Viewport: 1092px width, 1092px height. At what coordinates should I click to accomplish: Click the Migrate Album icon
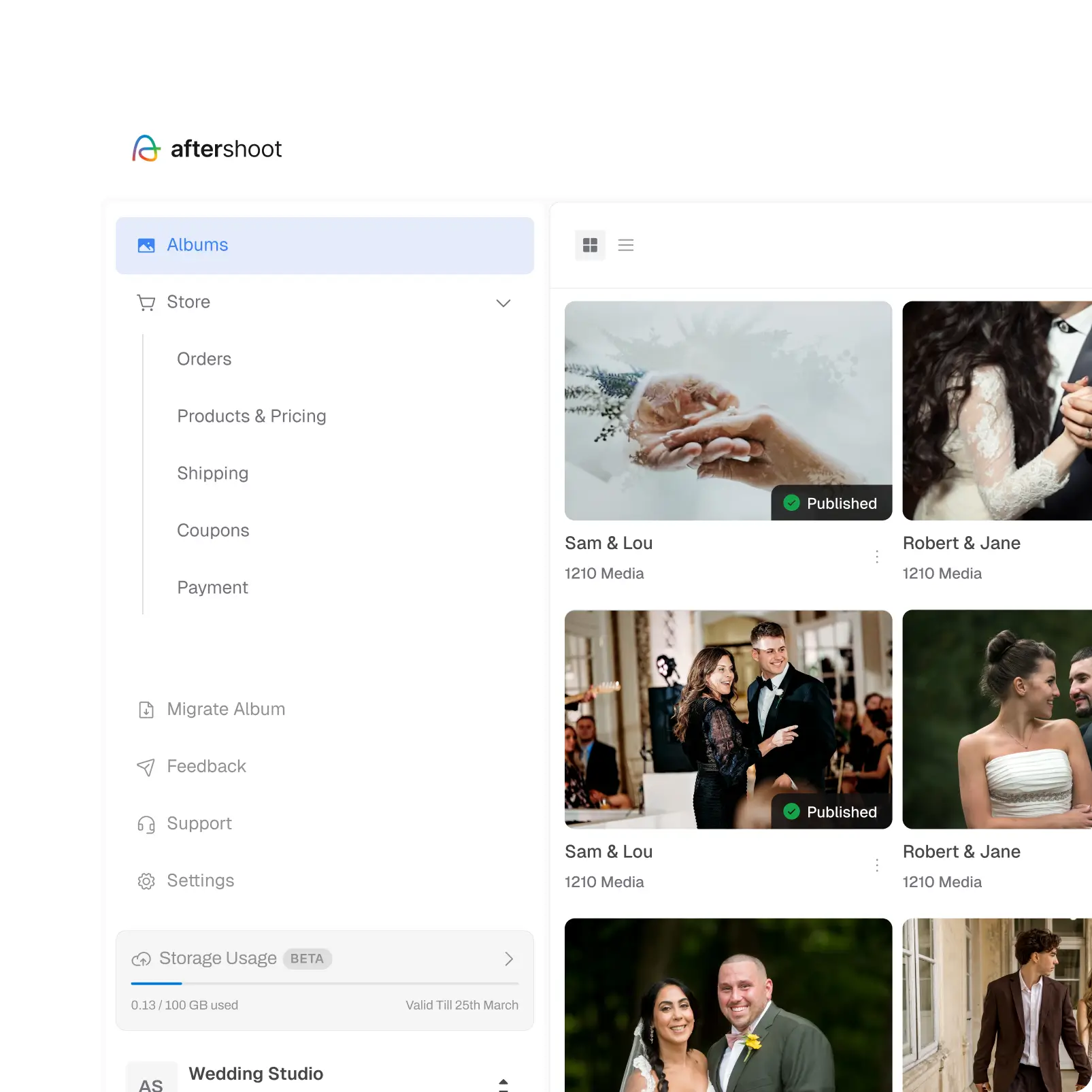tap(146, 710)
